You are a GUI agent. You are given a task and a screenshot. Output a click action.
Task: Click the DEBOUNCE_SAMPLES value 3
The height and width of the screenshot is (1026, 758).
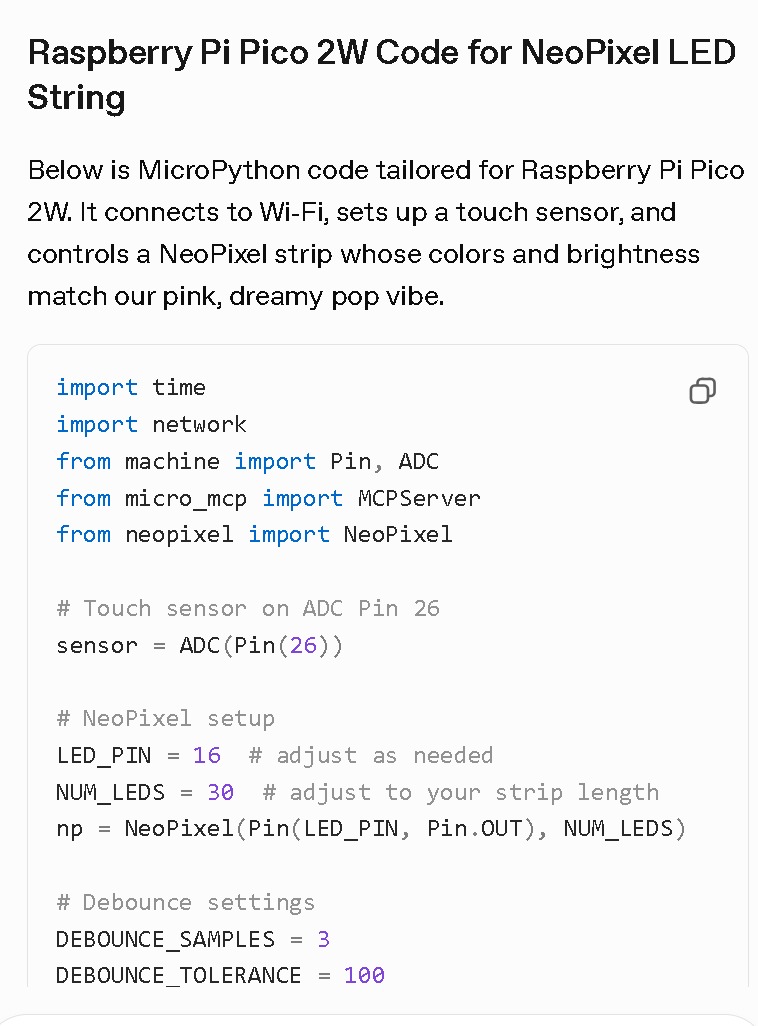(323, 940)
